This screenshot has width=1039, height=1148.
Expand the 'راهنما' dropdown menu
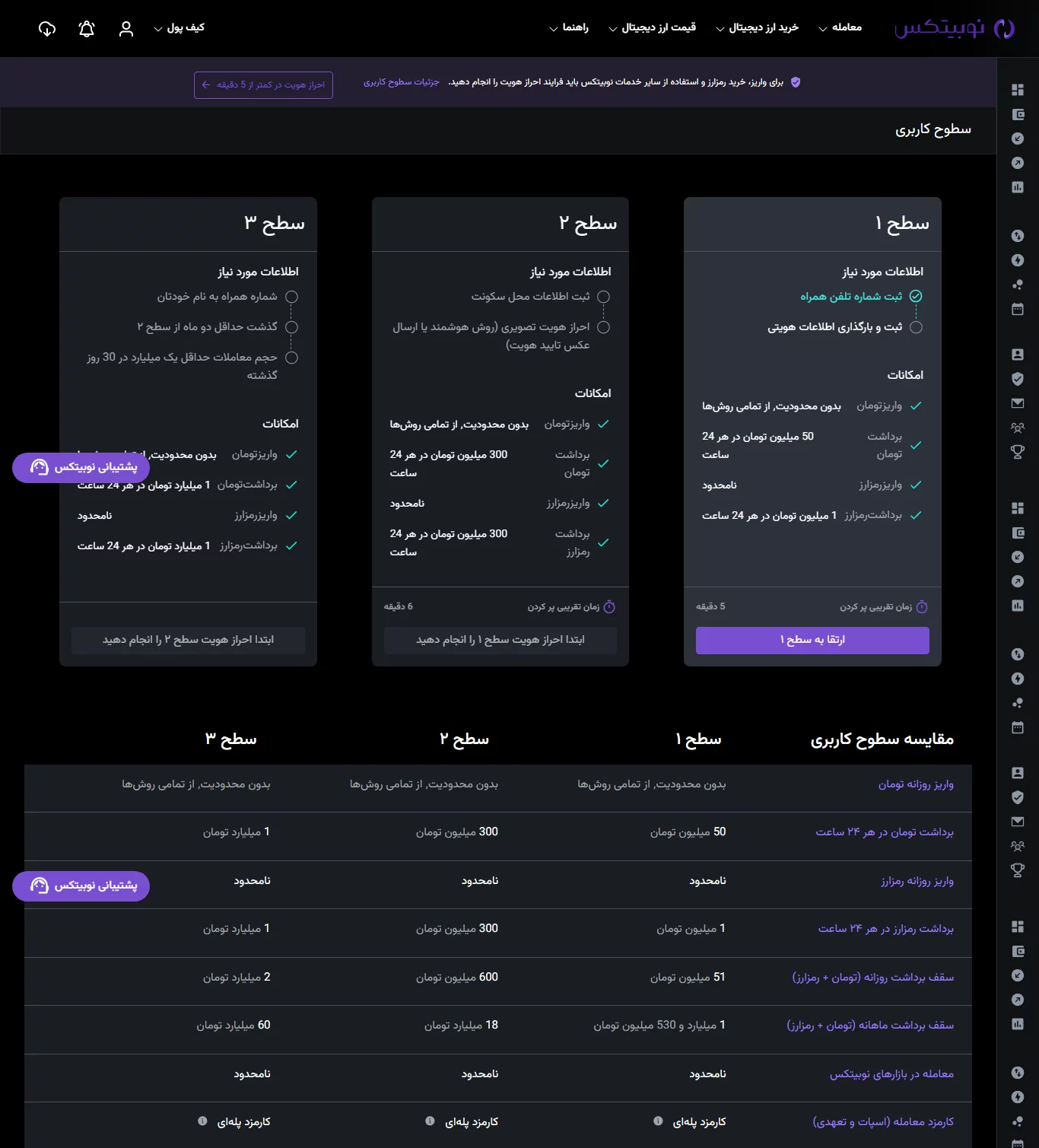[x=568, y=27]
